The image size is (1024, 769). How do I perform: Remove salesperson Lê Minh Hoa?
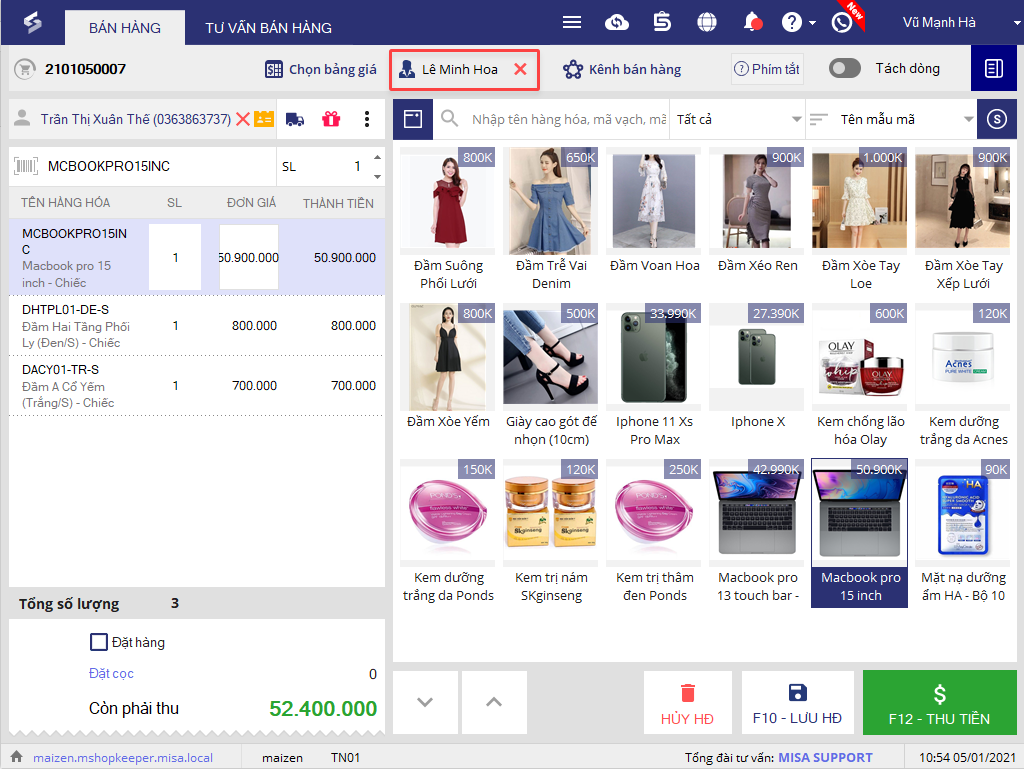pos(520,69)
